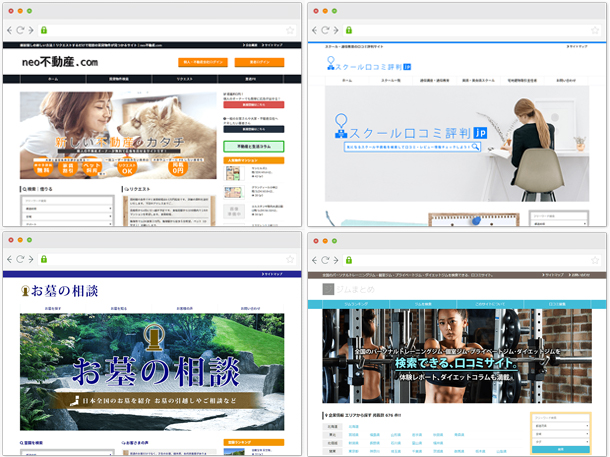Viewport: 610px width, 457px height.
Task: Click the お墓の相談 header logo
Action: 59,291
